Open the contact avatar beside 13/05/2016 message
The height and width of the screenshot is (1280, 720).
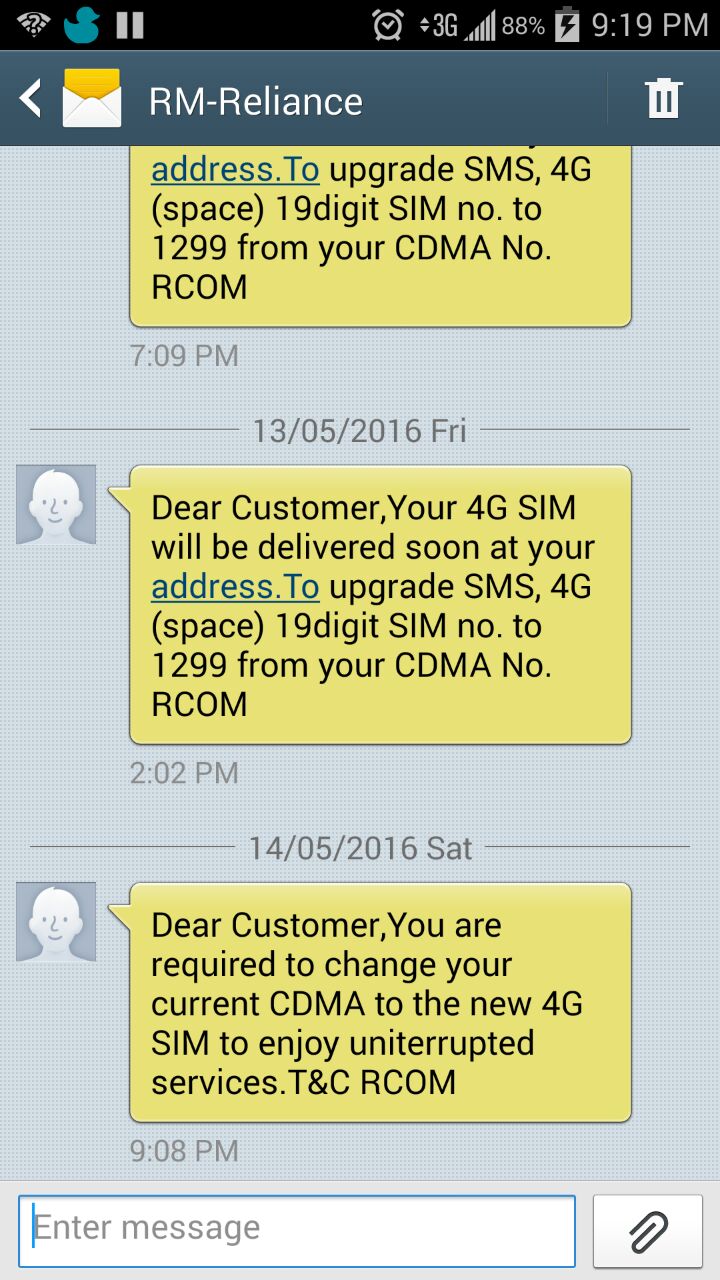point(56,505)
